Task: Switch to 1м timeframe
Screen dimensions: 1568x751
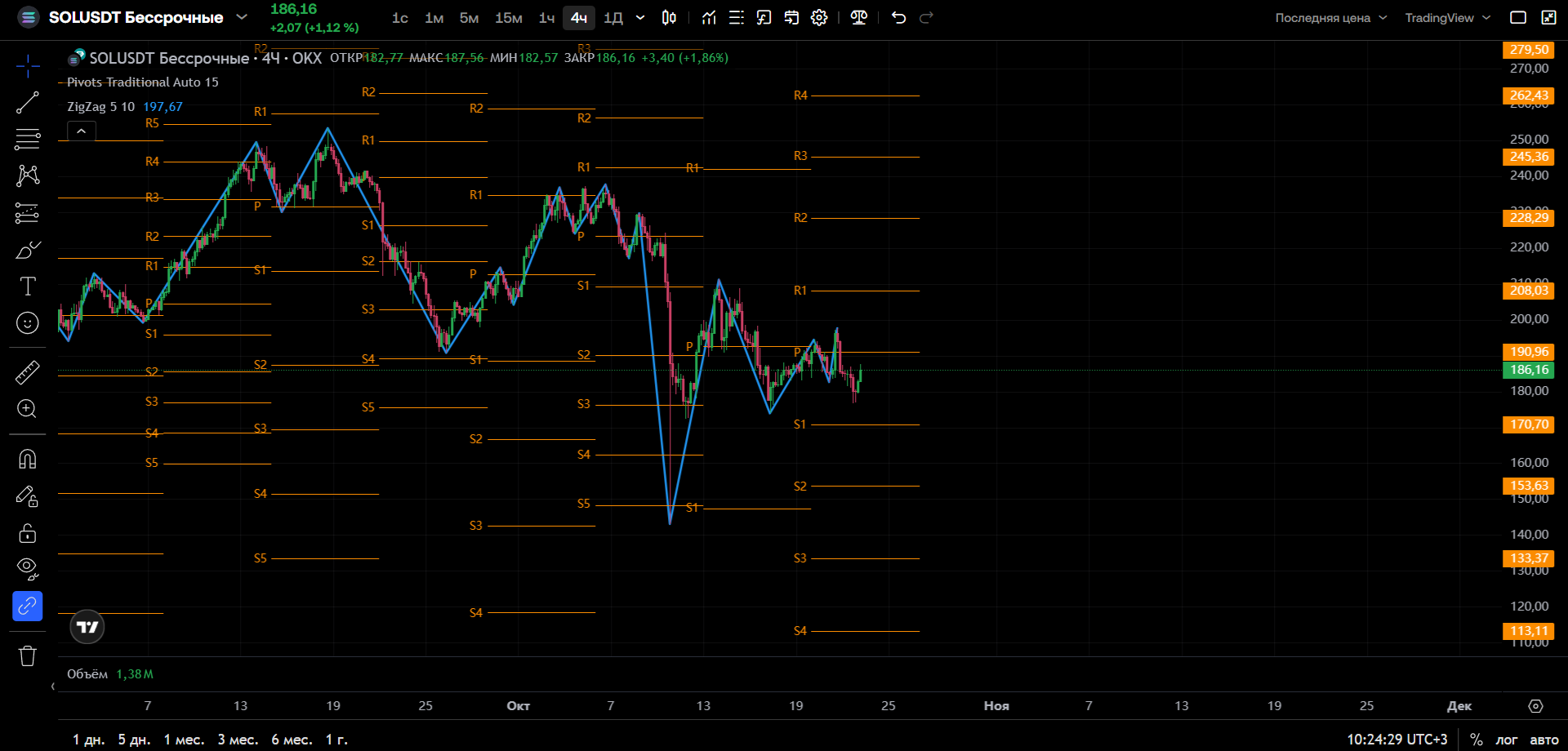Action: [x=434, y=18]
